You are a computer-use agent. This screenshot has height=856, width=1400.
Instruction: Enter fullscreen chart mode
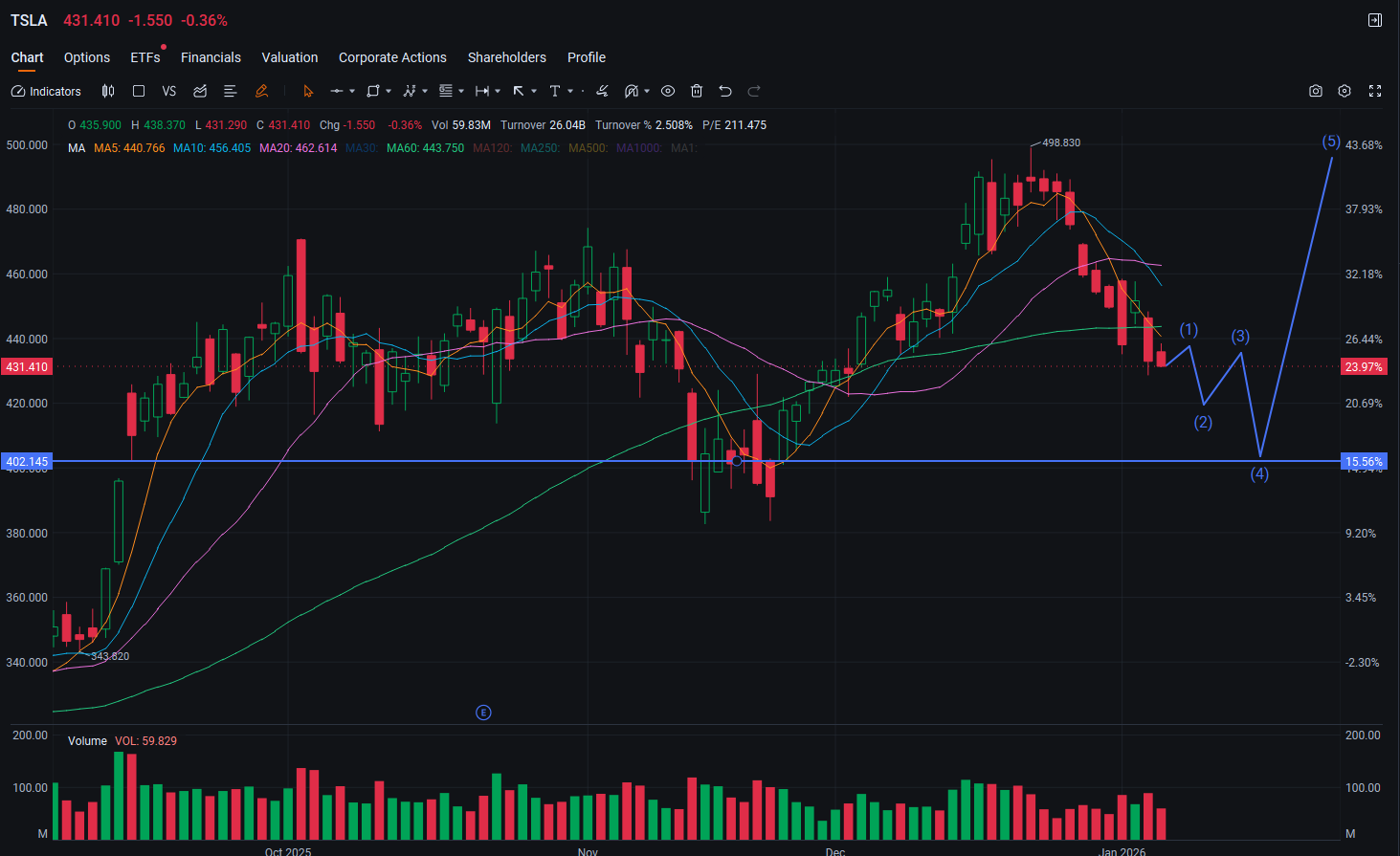1375,91
